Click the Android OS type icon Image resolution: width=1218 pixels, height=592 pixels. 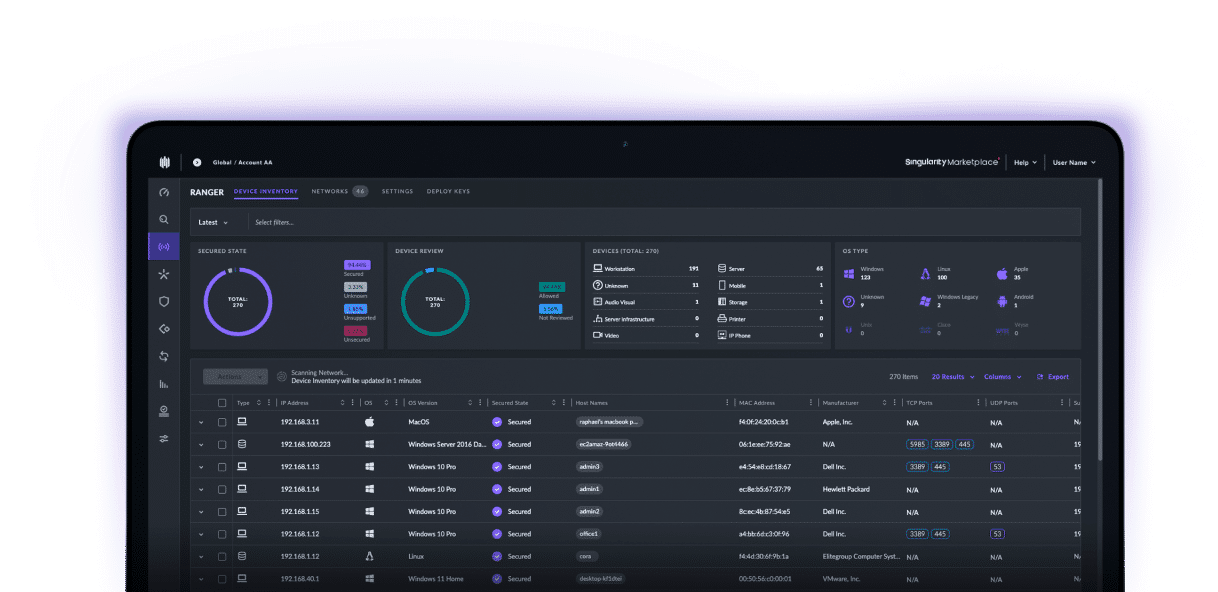1002,301
